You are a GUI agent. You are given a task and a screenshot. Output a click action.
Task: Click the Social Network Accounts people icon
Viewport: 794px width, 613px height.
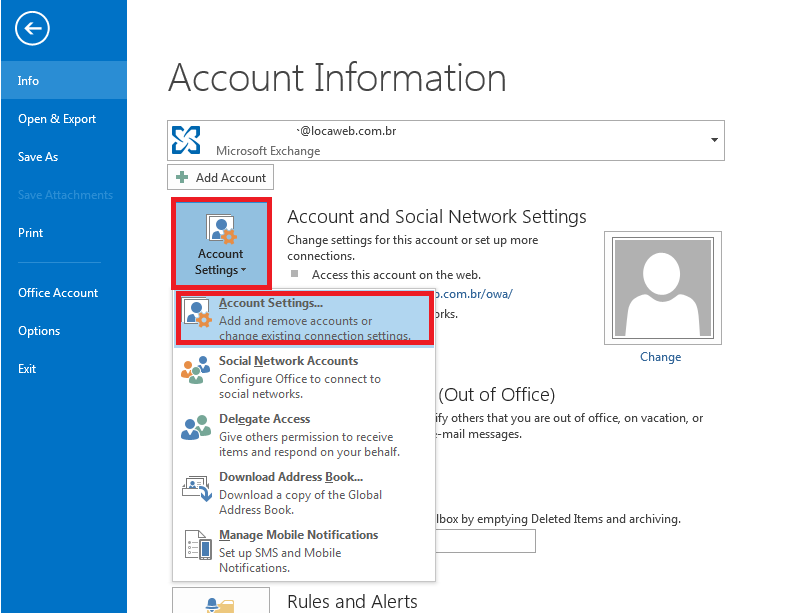click(195, 370)
